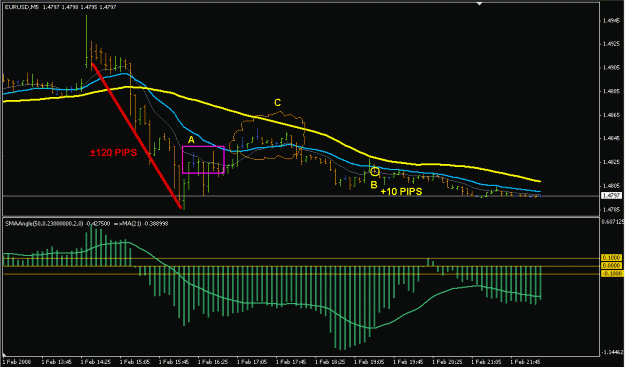Click the 0.0000 indicator level label
The width and height of the screenshot is (625, 367).
pyautogui.click(x=611, y=266)
